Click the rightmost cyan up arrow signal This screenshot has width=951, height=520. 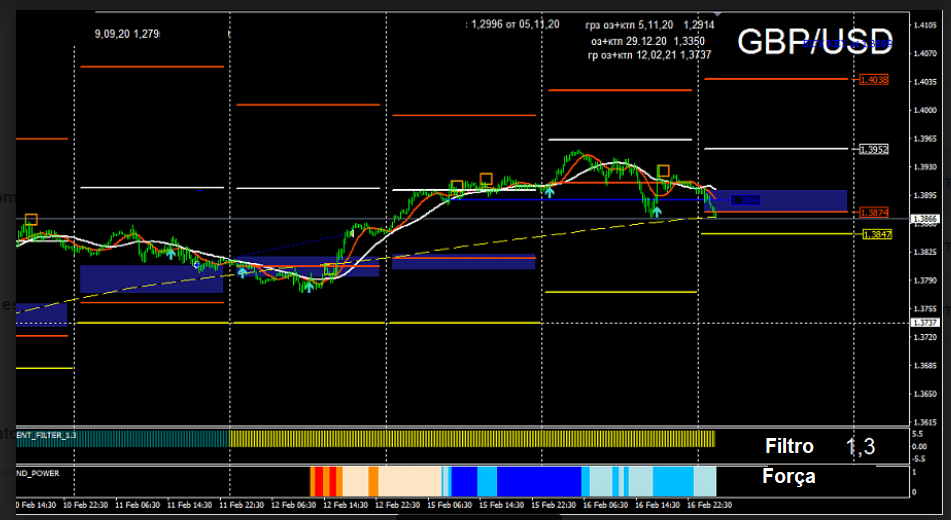(656, 211)
